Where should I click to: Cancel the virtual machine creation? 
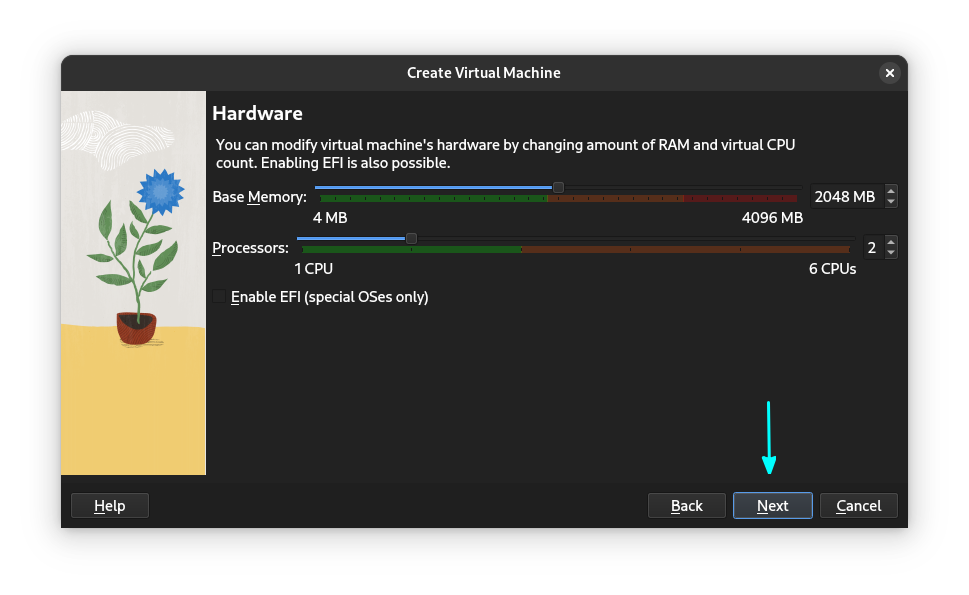pos(858,506)
